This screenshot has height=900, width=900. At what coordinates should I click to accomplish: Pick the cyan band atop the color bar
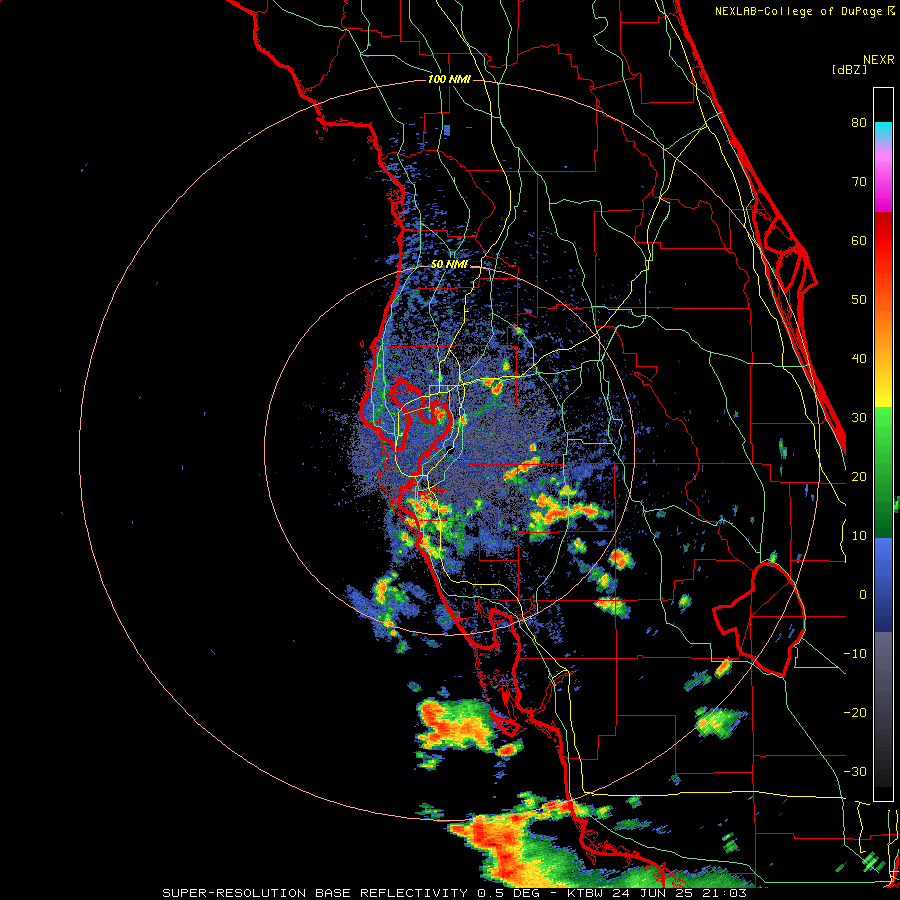pyautogui.click(x=883, y=131)
